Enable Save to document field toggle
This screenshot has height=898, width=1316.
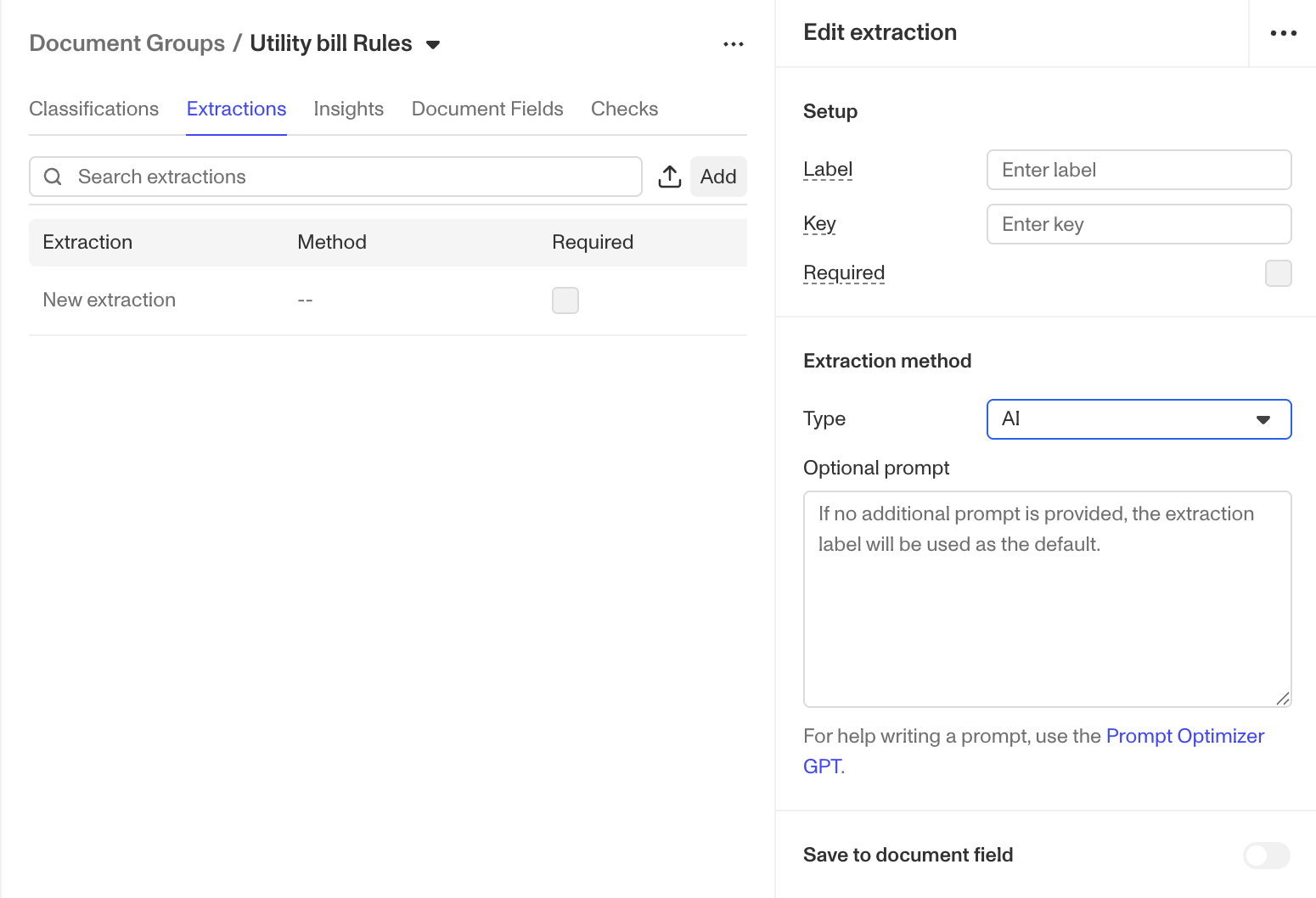[1266, 855]
